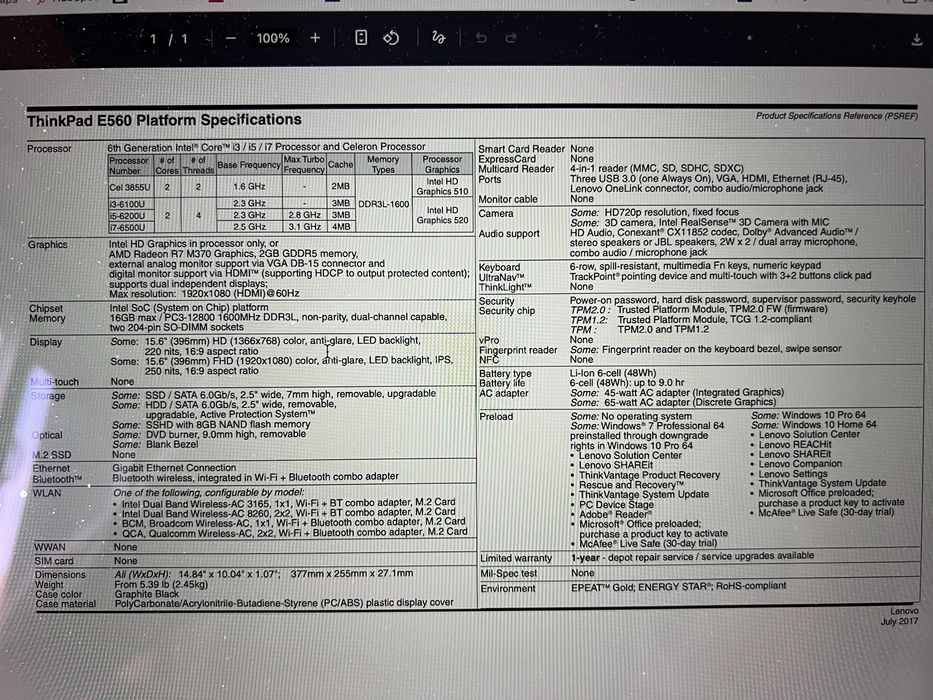Image resolution: width=933 pixels, height=700 pixels.
Task: Click the redo arrow in toolbar
Action: (x=511, y=38)
